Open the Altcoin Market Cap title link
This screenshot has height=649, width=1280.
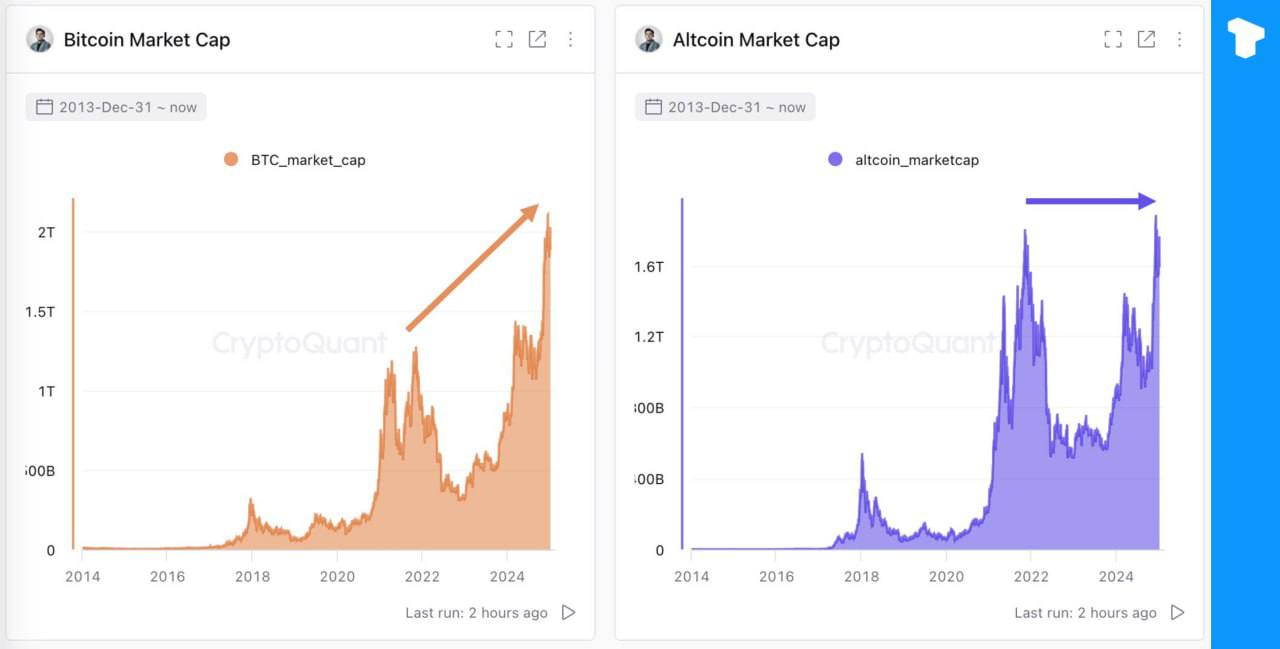click(756, 40)
